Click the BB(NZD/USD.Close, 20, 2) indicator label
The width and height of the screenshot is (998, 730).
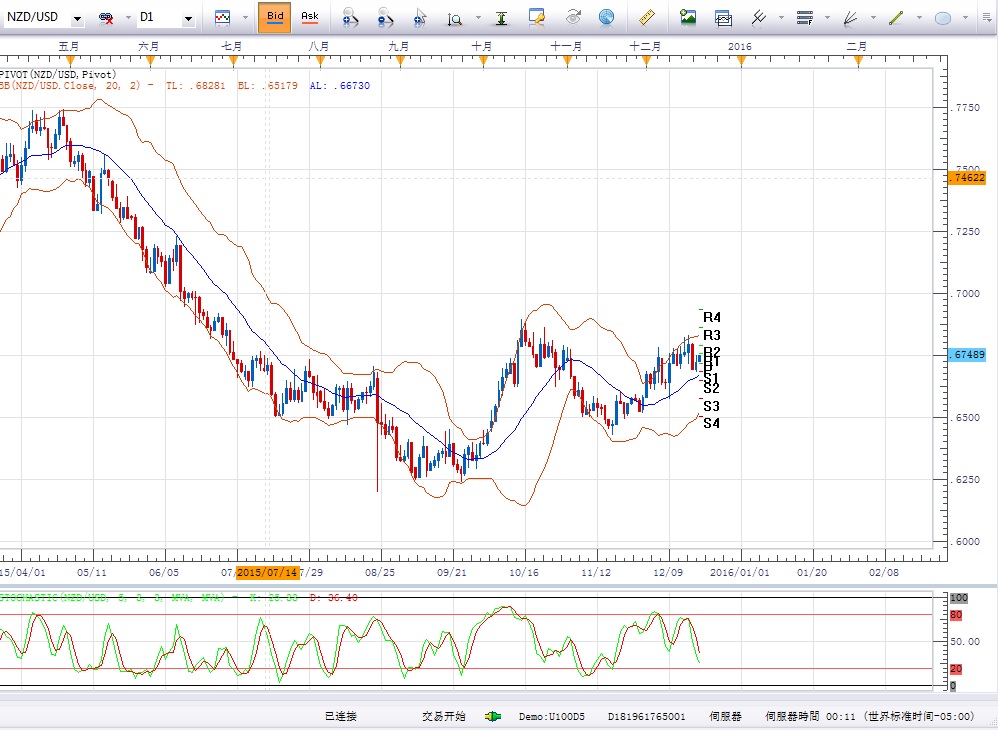pyautogui.click(x=75, y=86)
